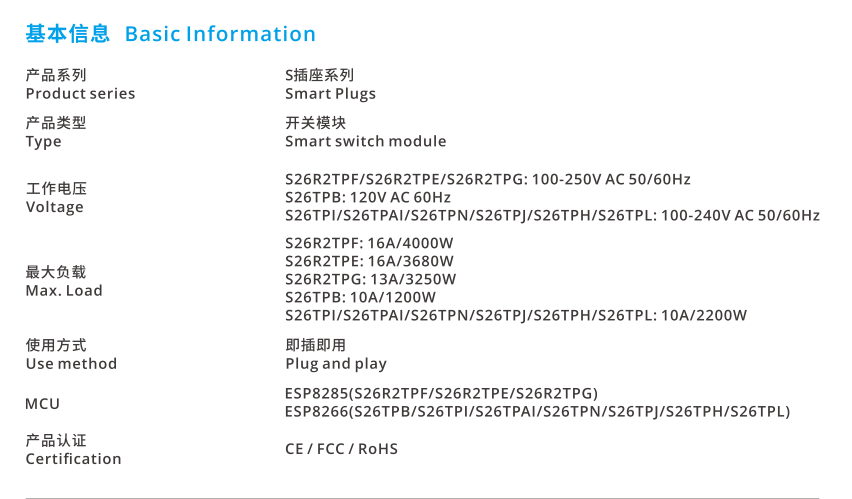Select the 'S26TPB: 120V AC 60Hz' line
This screenshot has width=852, height=499.
tap(368, 197)
